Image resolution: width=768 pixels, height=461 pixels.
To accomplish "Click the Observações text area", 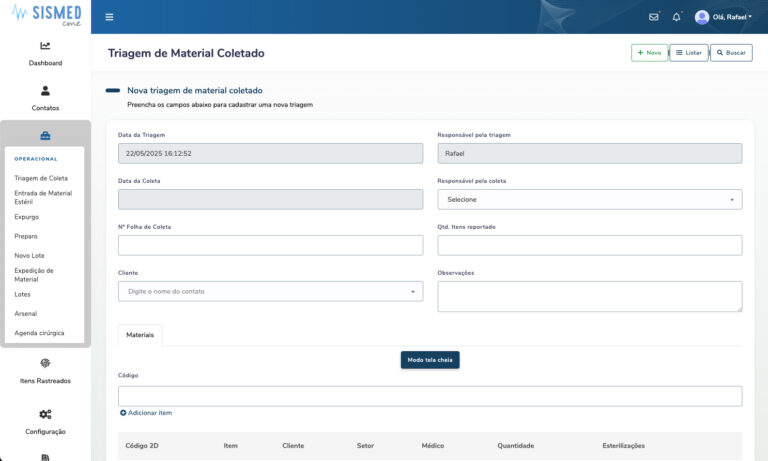I will pos(589,296).
